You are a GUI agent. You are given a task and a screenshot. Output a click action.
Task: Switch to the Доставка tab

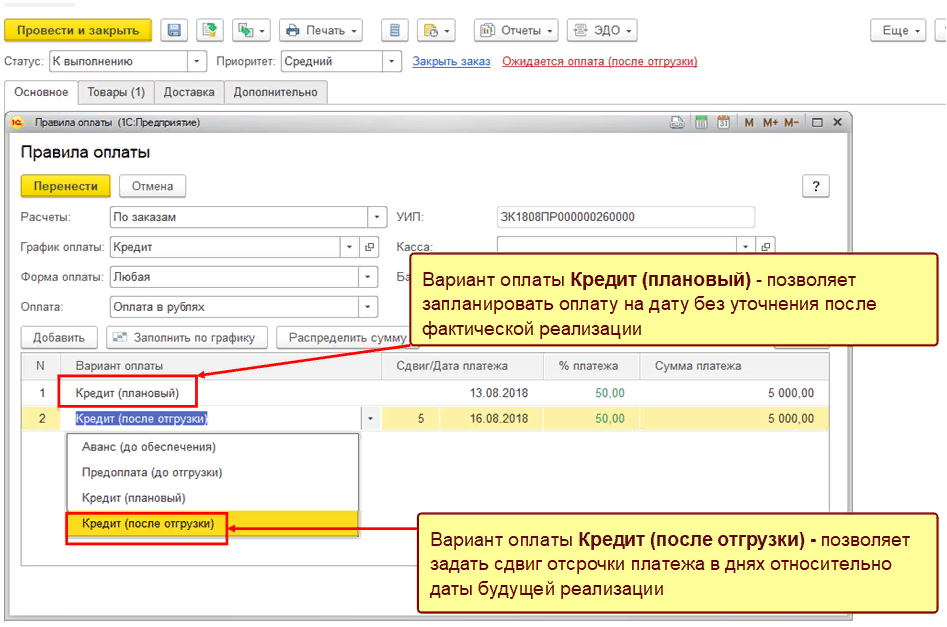coord(189,92)
